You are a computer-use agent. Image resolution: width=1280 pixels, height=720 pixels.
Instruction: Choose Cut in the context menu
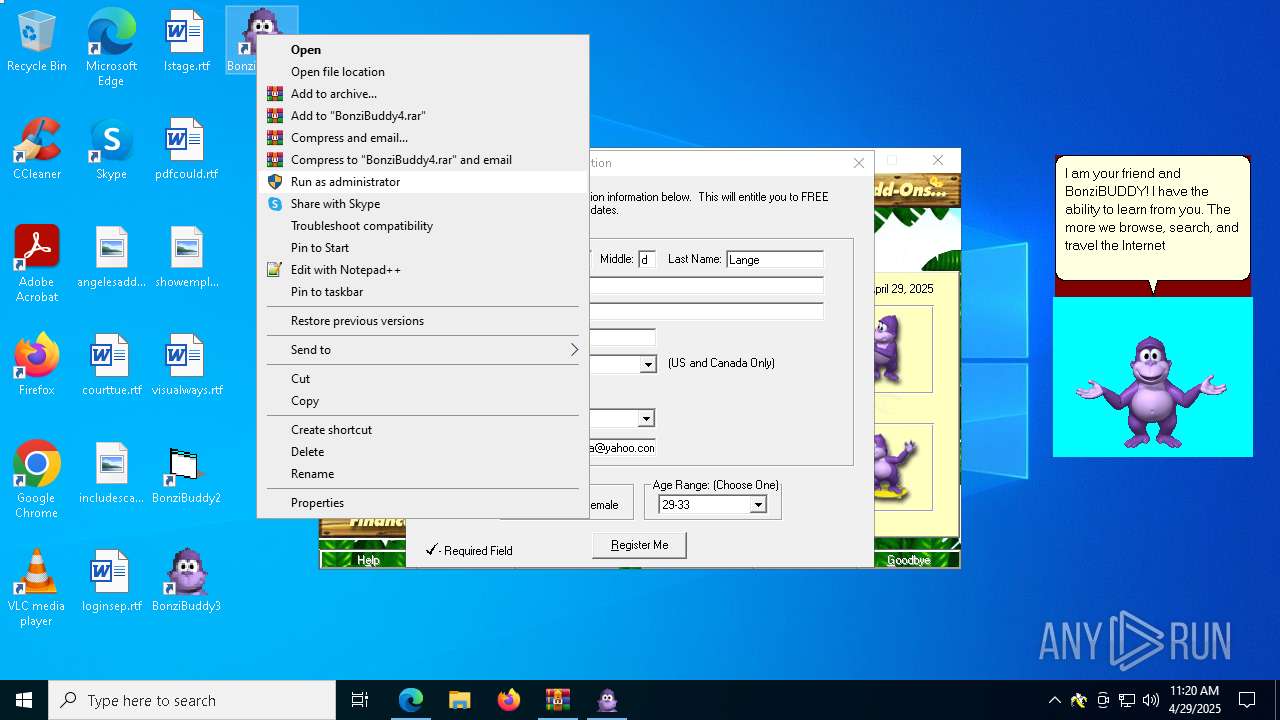point(422,379)
